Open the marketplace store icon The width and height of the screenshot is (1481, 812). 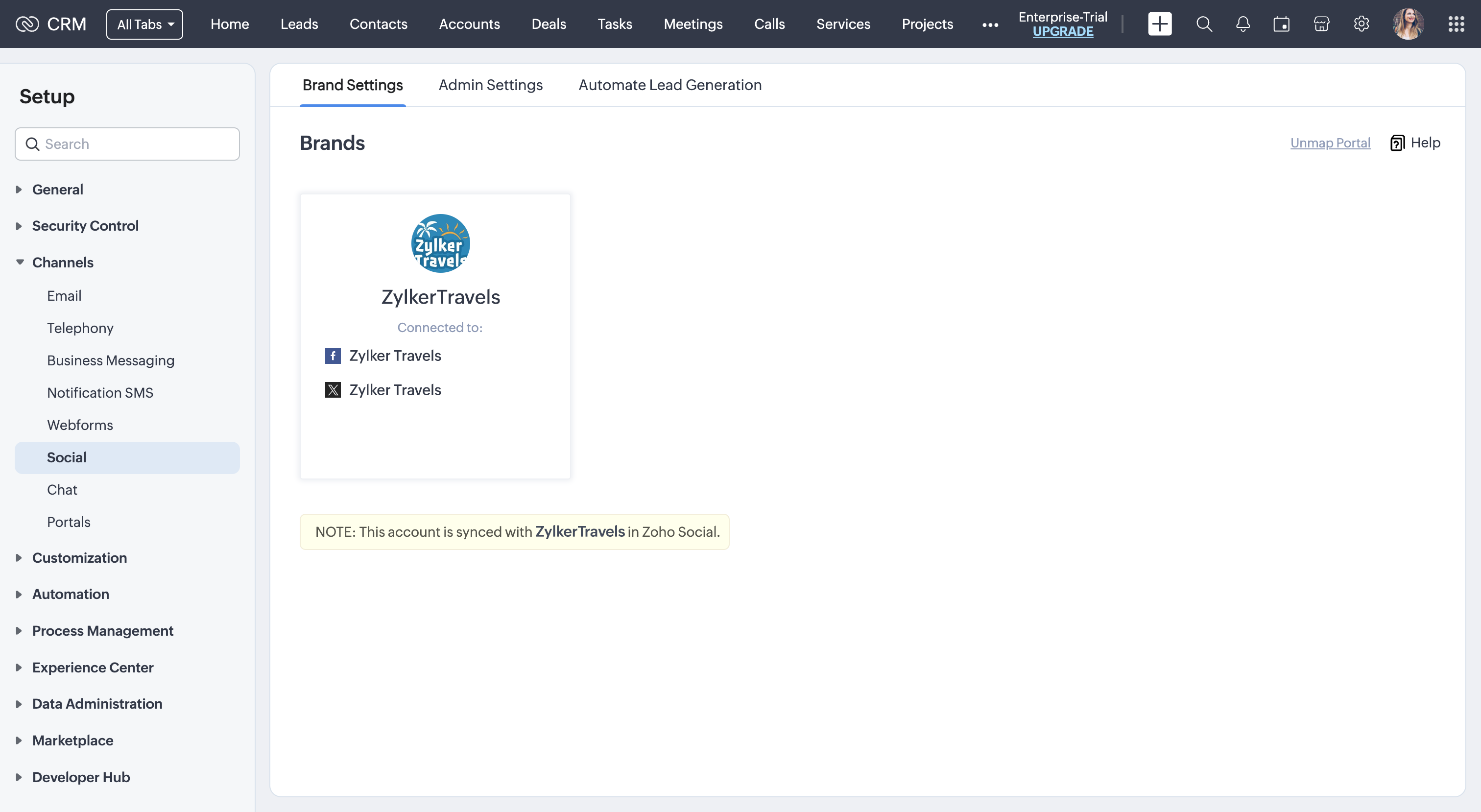[1321, 24]
